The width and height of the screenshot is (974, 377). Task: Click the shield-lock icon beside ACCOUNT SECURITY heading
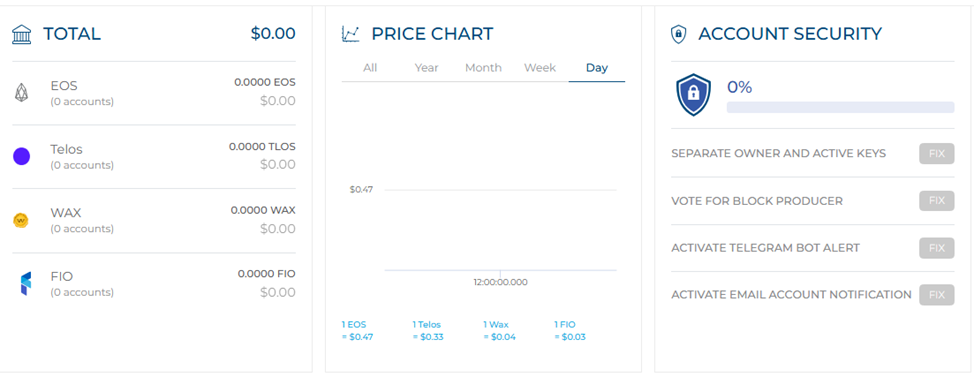pyautogui.click(x=679, y=34)
